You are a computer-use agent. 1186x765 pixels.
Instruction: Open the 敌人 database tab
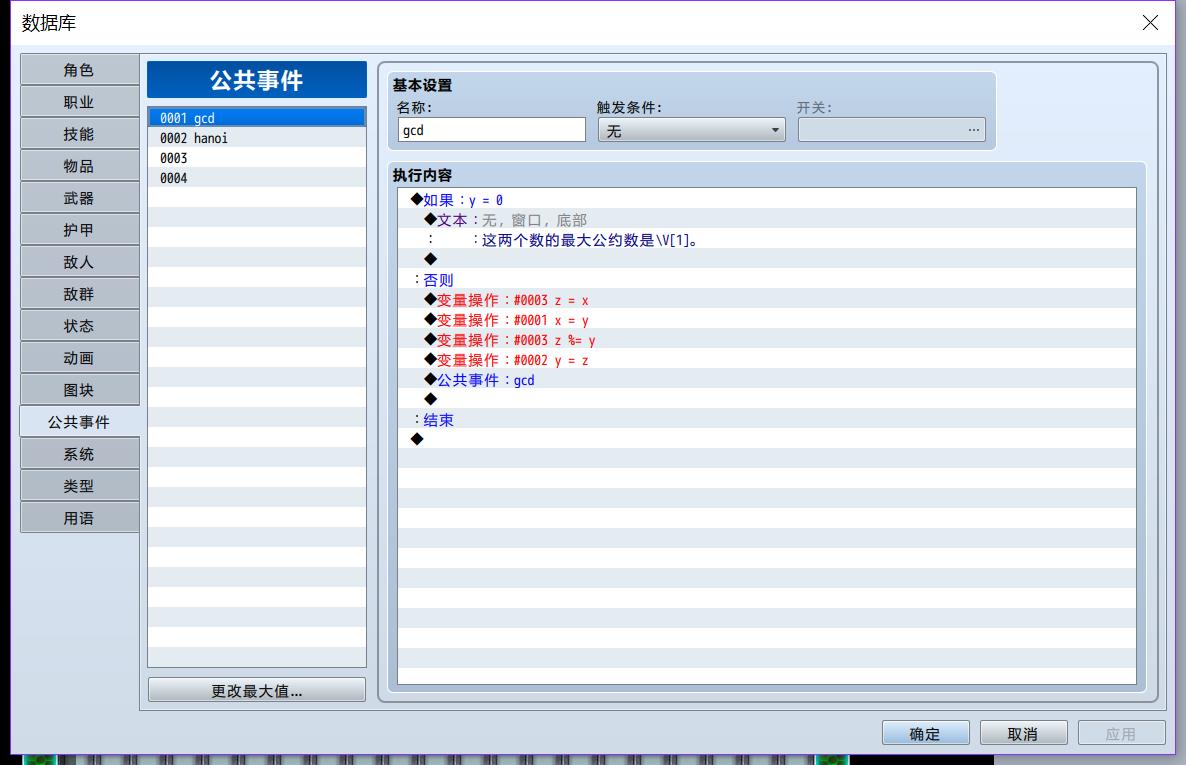point(79,262)
